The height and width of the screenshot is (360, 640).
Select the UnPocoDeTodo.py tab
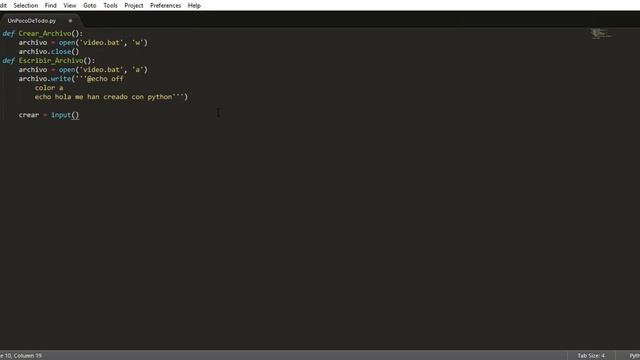(32, 20)
